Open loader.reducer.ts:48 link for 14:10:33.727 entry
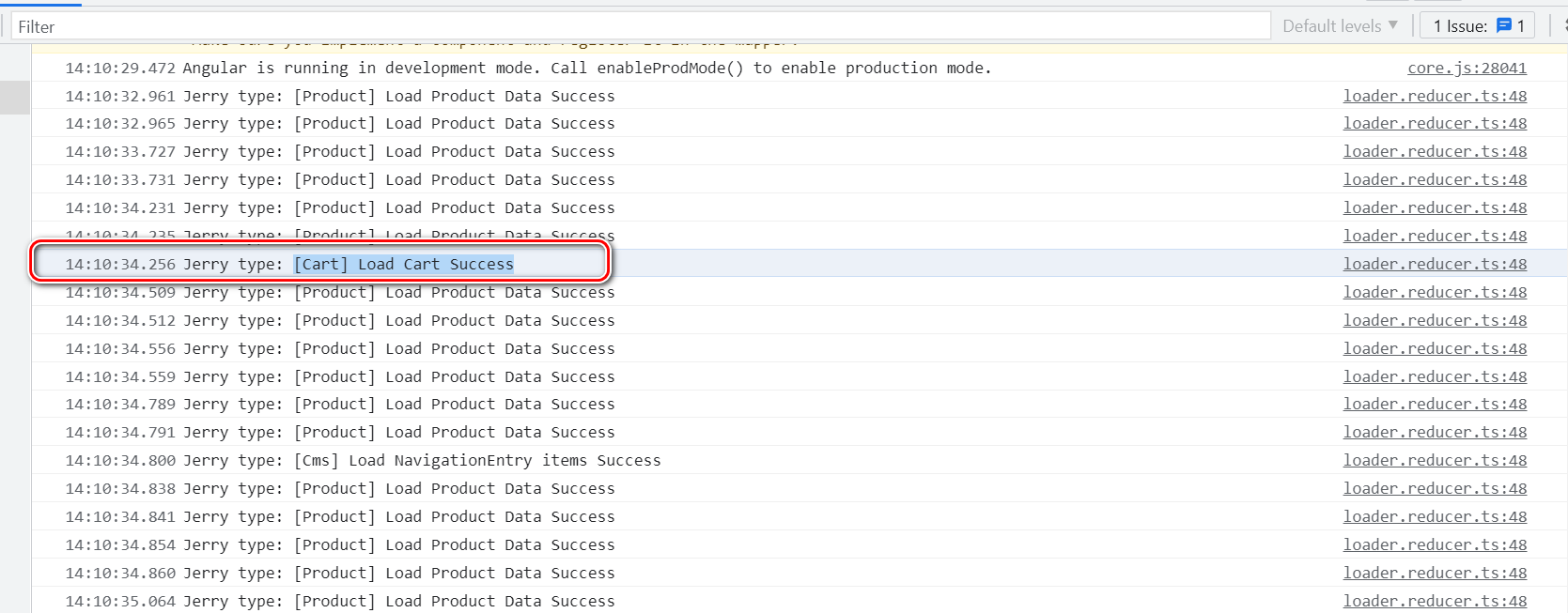Screen dimensions: 1568x613 tap(1435, 151)
